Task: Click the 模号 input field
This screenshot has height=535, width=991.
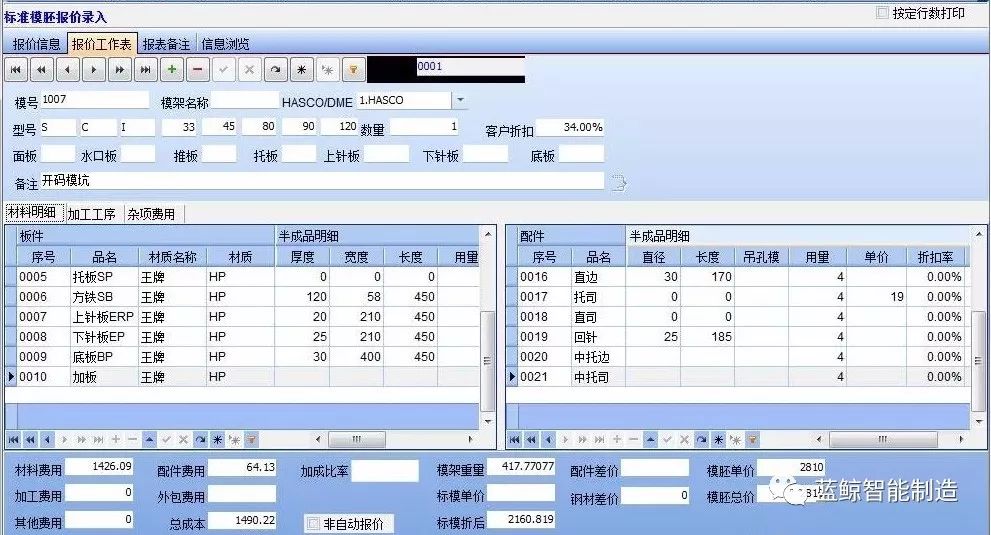Action: (80, 100)
